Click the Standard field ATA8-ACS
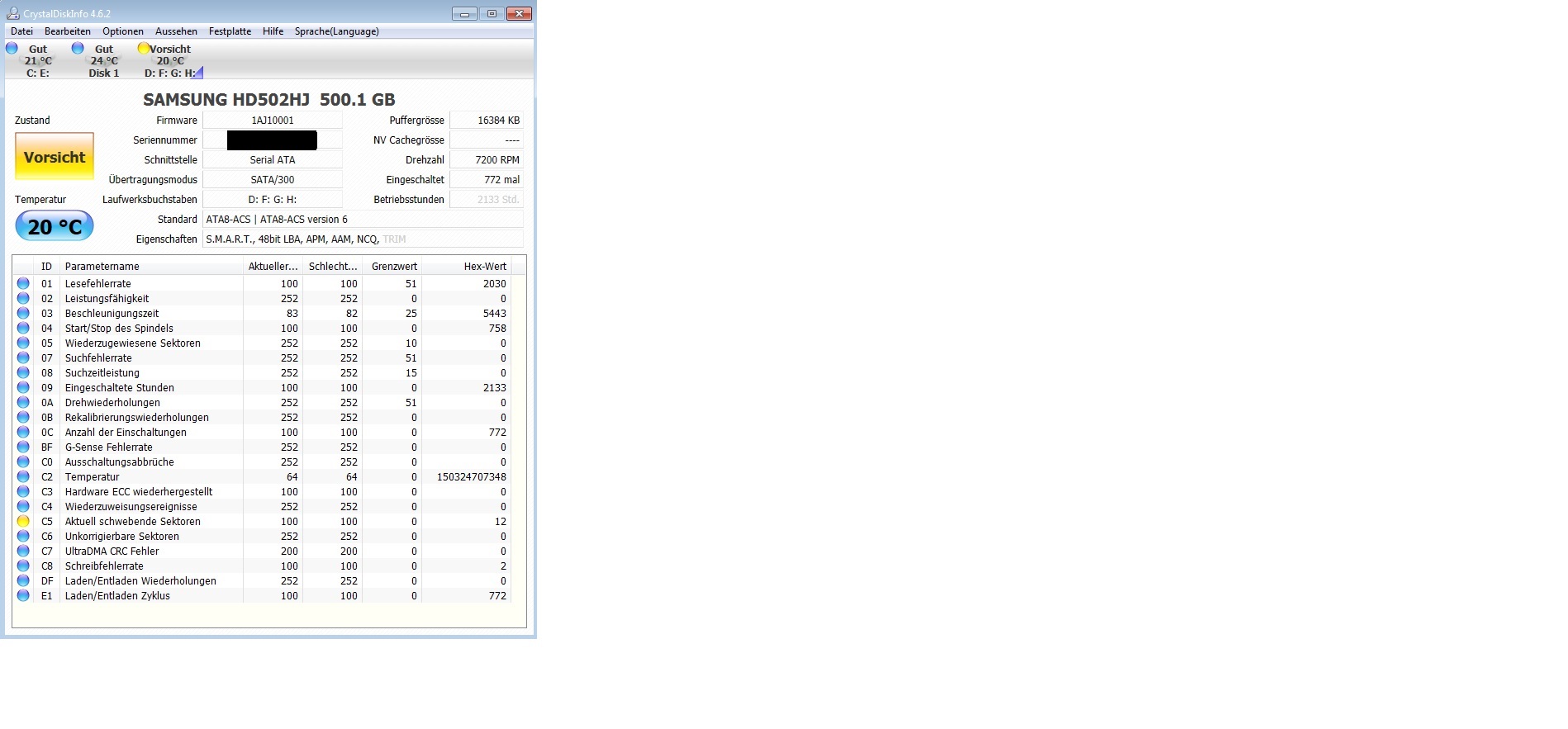 click(363, 220)
